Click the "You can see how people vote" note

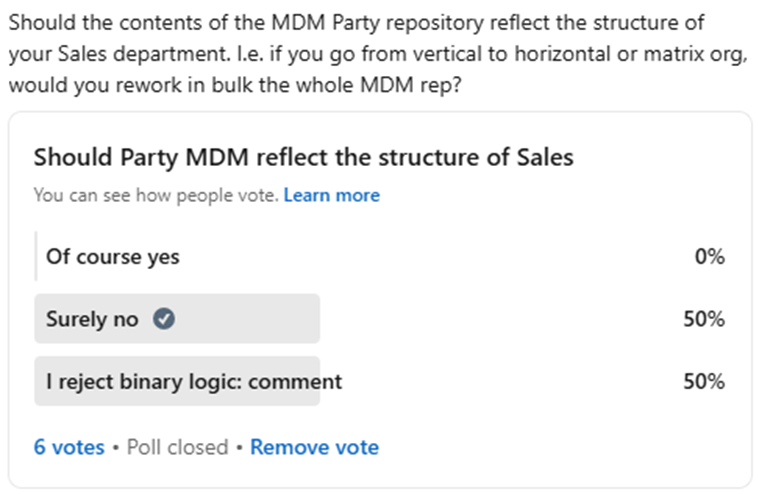[155, 195]
